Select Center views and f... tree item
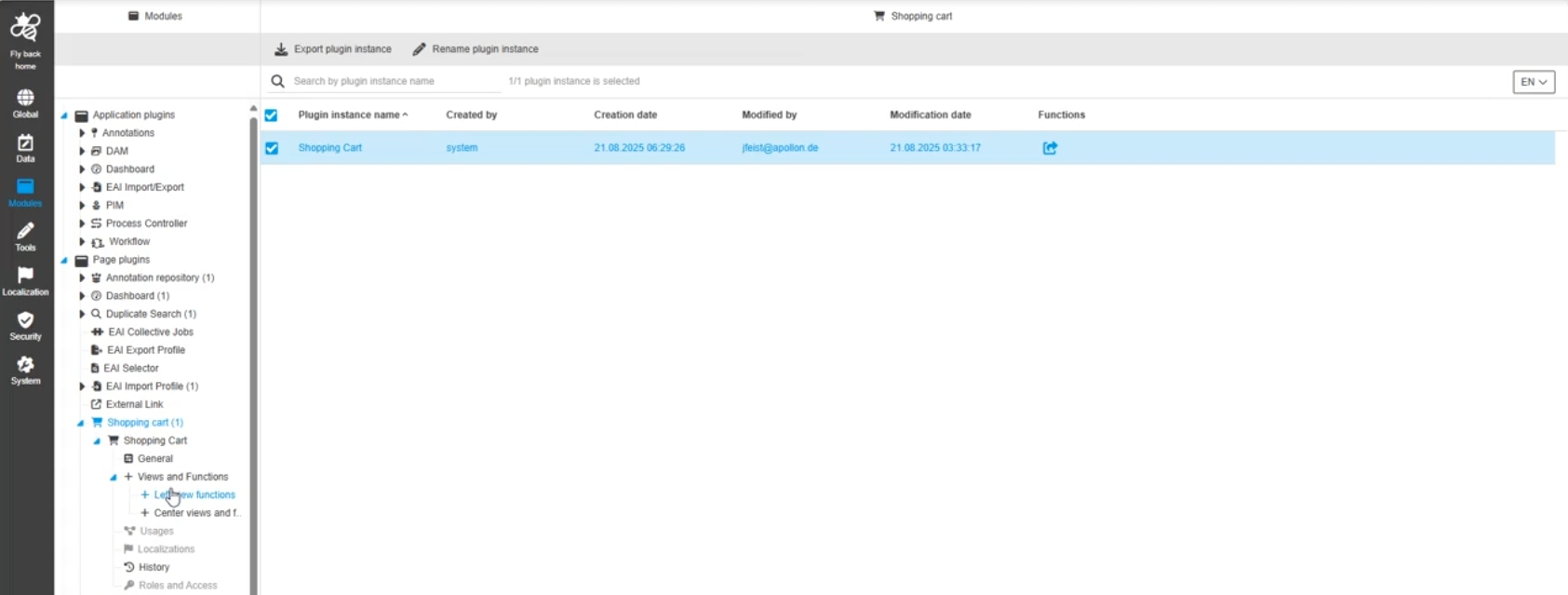 (x=197, y=513)
